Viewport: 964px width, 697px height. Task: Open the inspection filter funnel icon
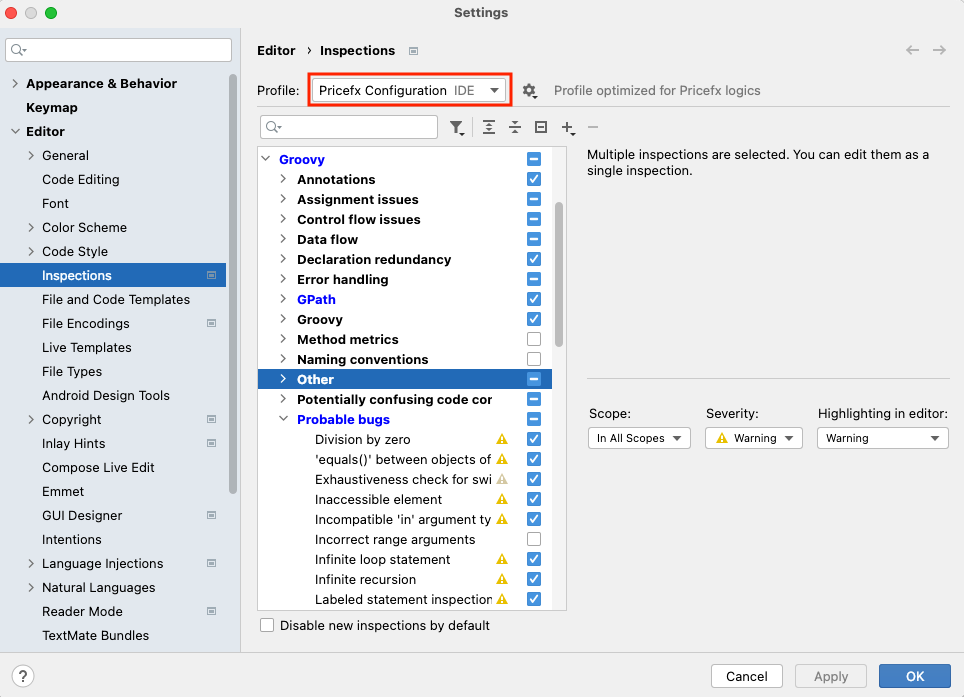point(457,127)
